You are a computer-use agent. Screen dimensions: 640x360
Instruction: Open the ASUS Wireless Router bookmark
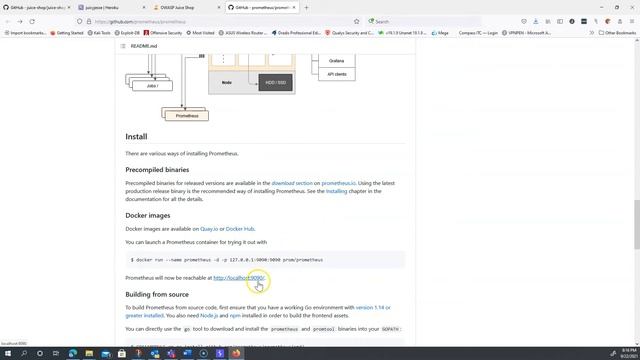[x=243, y=33]
